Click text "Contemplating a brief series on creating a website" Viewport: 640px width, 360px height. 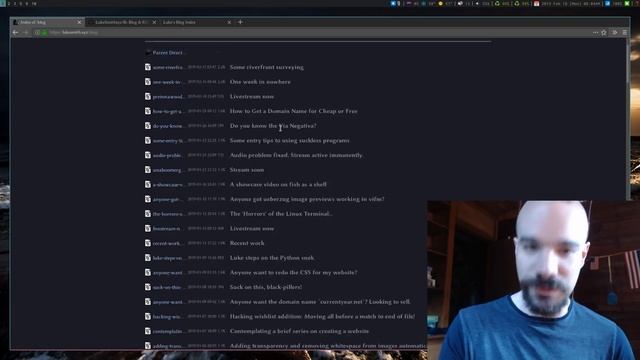point(299,331)
